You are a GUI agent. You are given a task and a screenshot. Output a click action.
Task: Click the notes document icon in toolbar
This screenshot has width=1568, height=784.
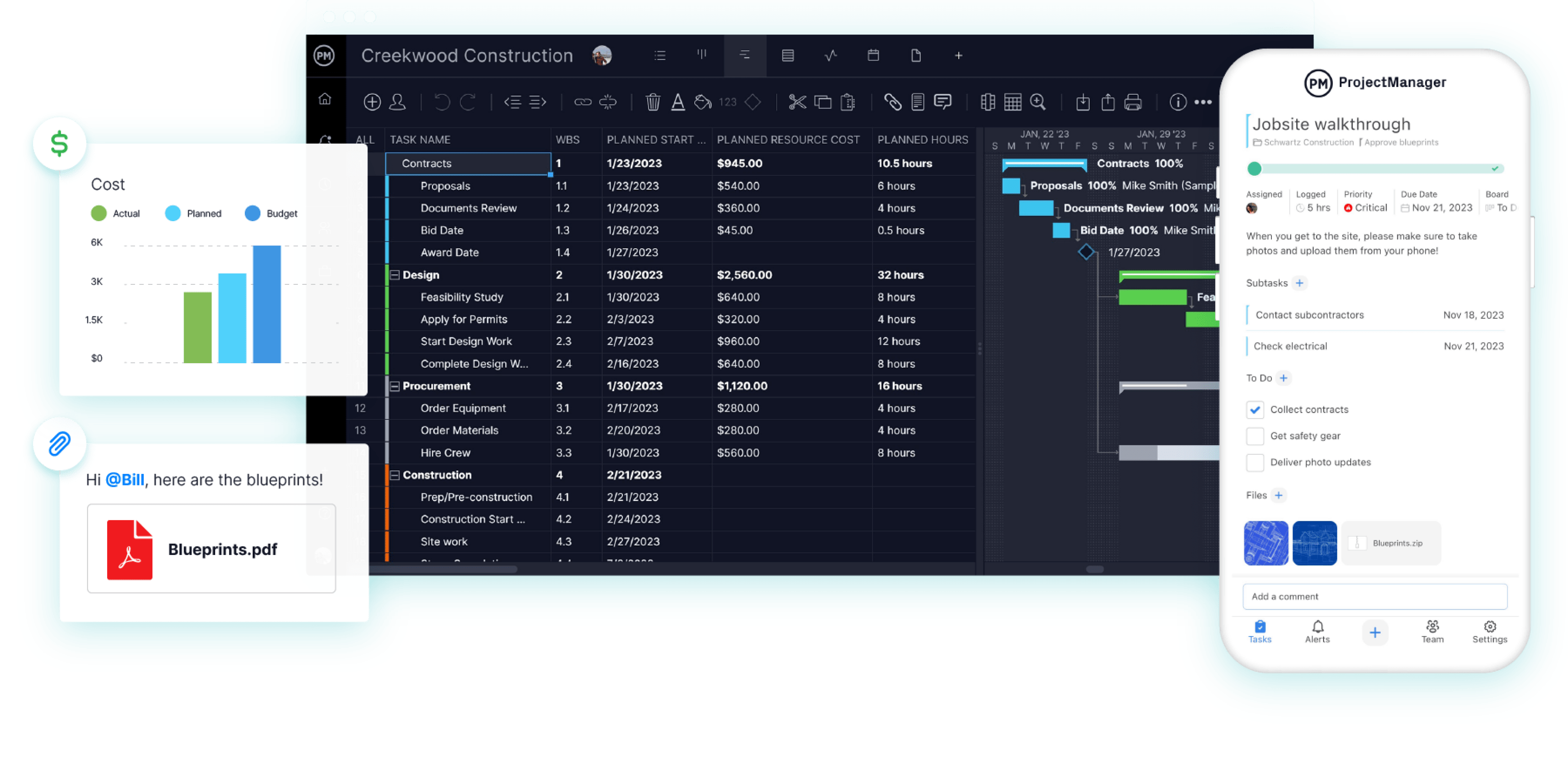coord(918,102)
